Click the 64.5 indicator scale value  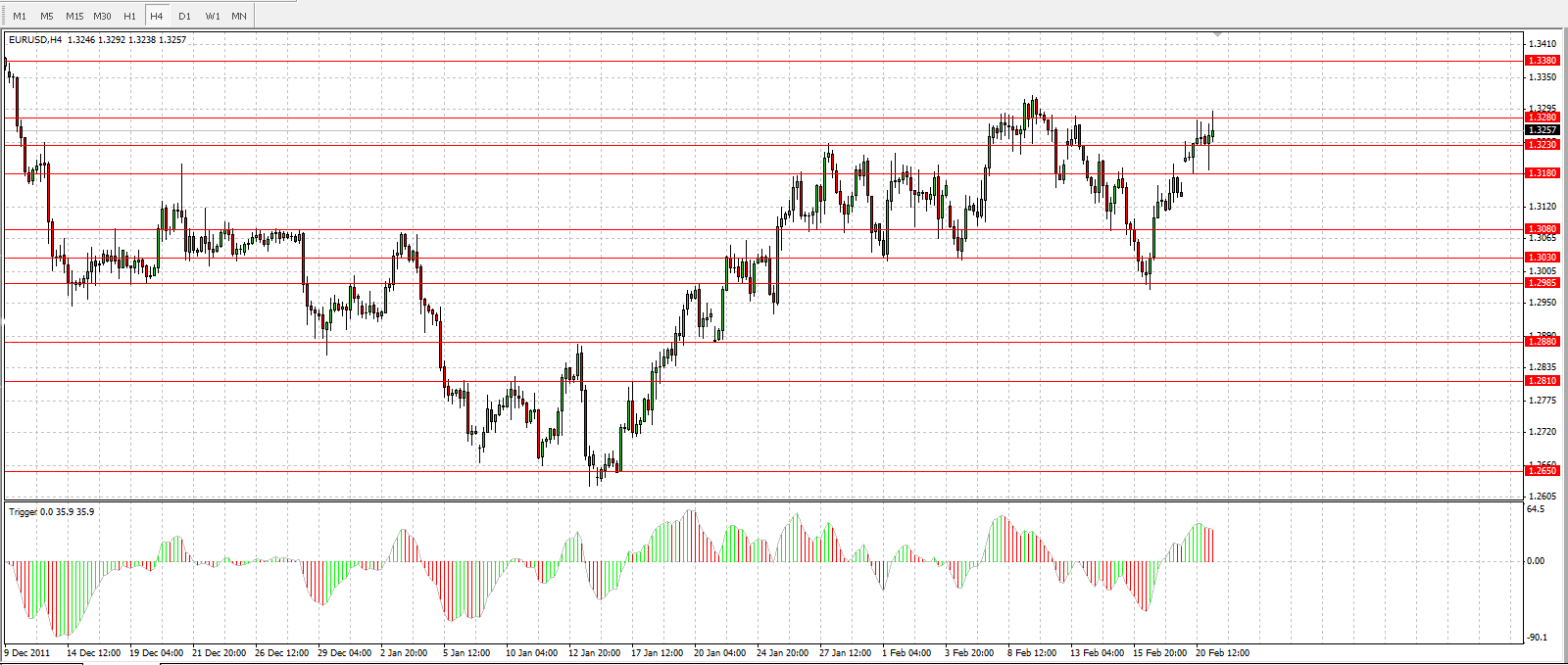[1536, 509]
